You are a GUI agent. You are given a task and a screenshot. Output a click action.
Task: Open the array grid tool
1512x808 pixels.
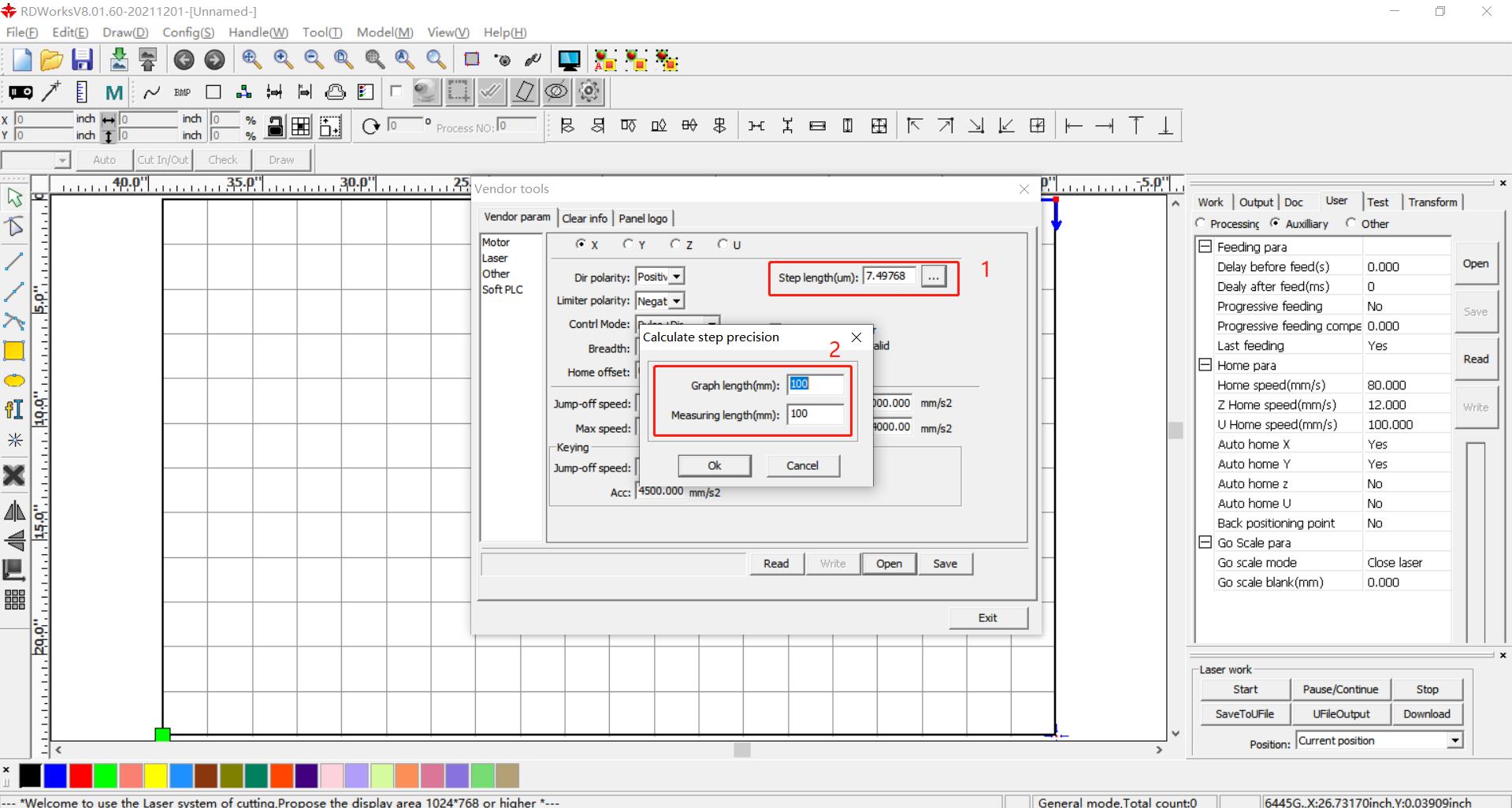[14, 600]
